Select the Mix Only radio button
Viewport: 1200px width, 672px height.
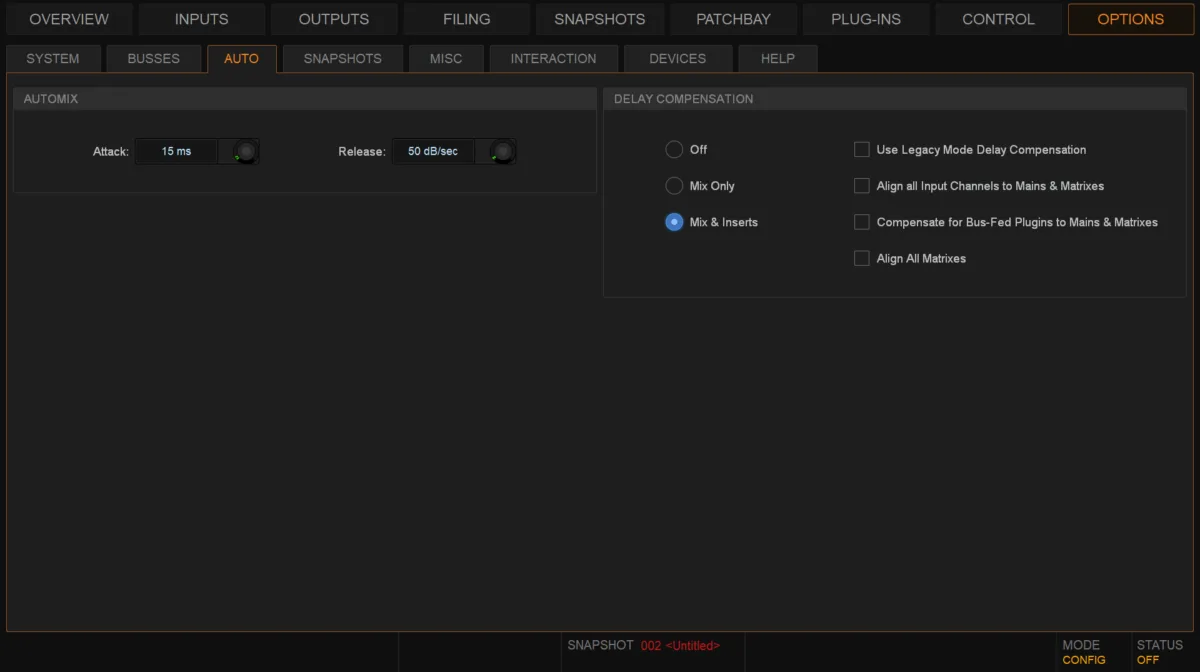(x=674, y=186)
